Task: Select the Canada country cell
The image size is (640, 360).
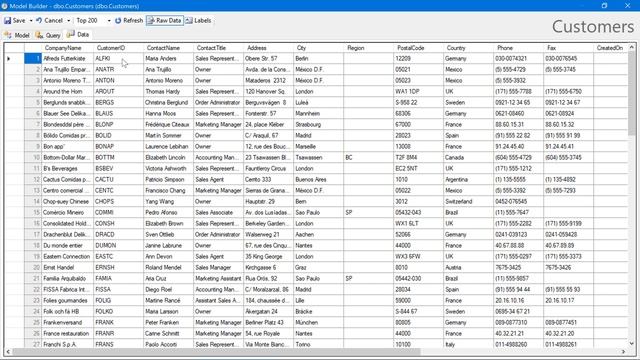Action: [x=468, y=158]
